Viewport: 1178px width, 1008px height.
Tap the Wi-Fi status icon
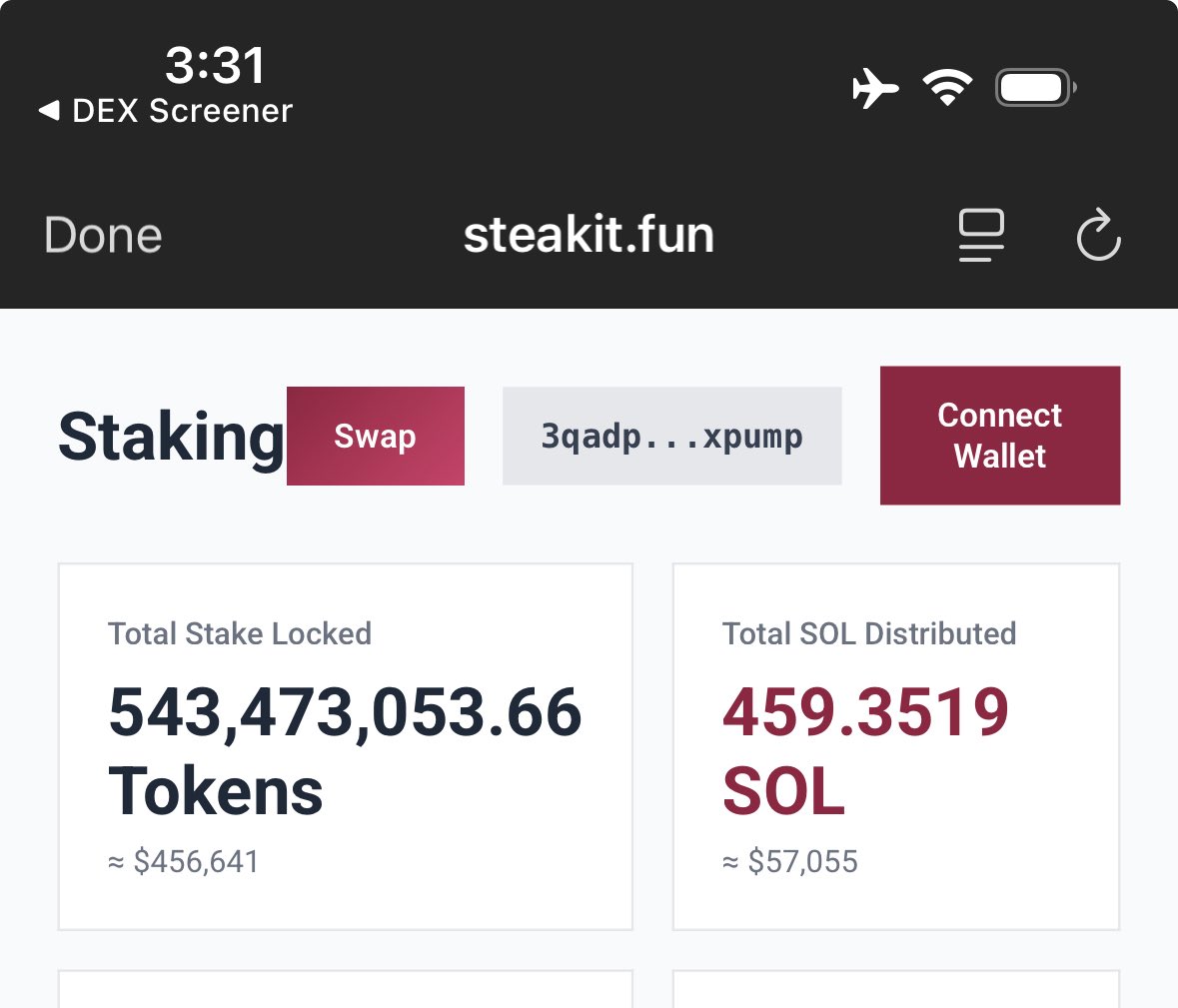point(947,87)
